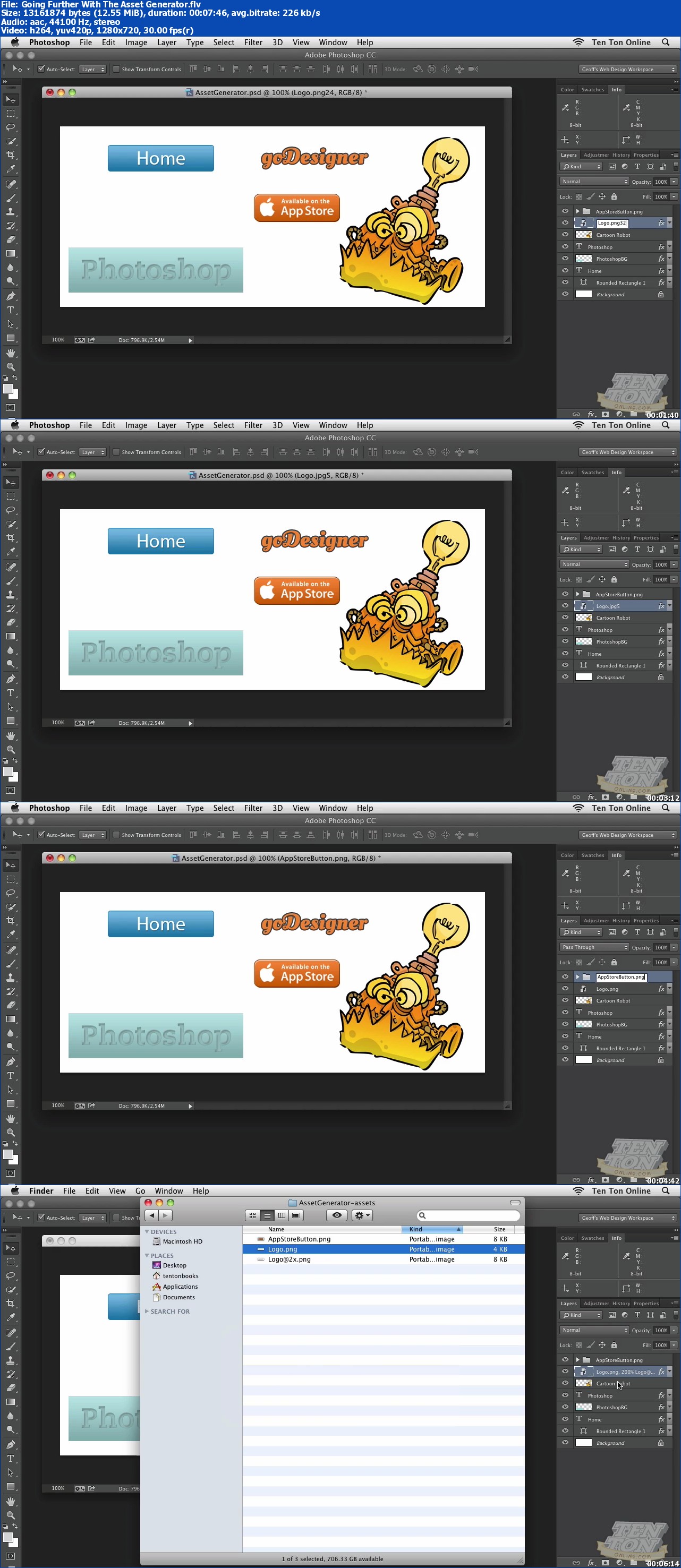Click the Finder search field
The width and height of the screenshot is (681, 1568).
[x=469, y=1215]
